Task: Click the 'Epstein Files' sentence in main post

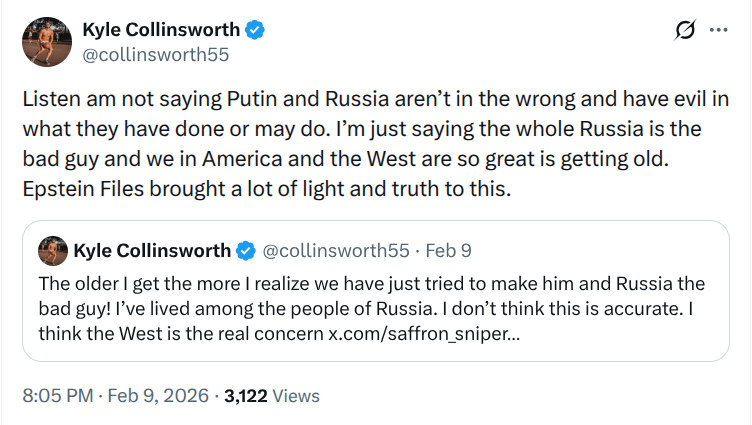Action: click(266, 189)
